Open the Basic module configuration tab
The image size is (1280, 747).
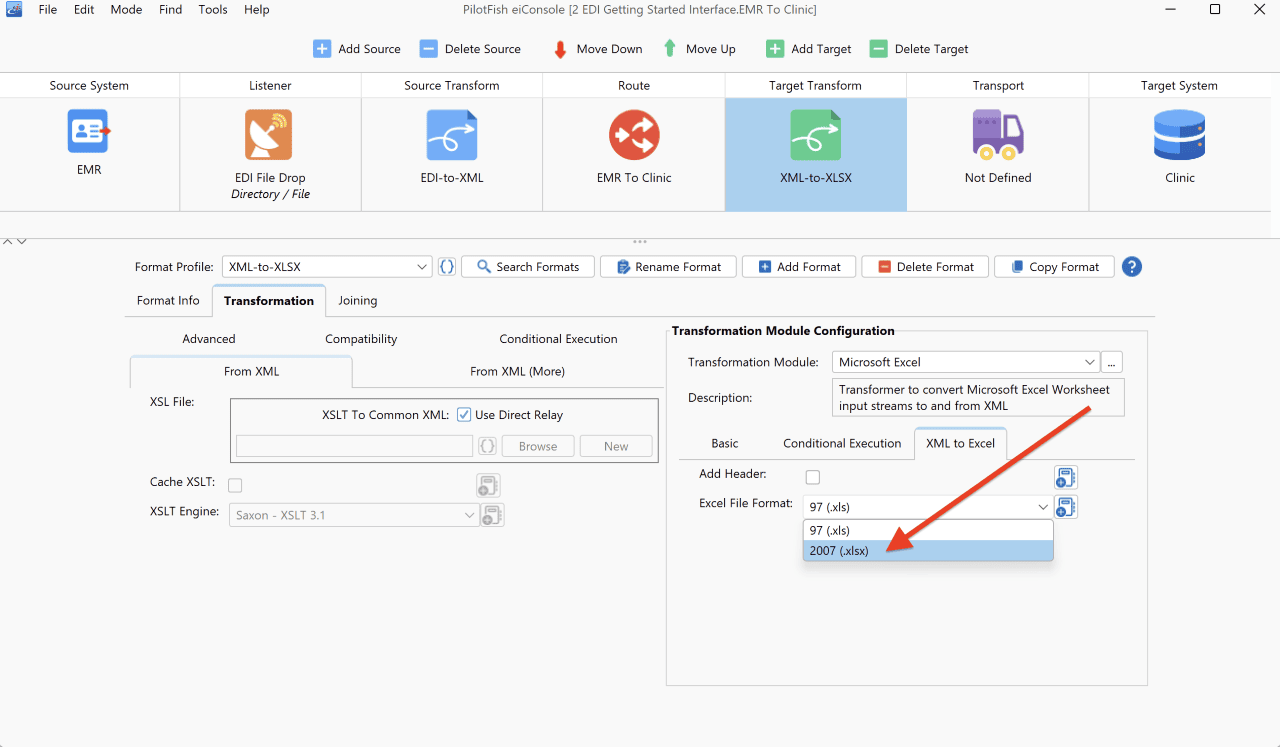[x=725, y=443]
